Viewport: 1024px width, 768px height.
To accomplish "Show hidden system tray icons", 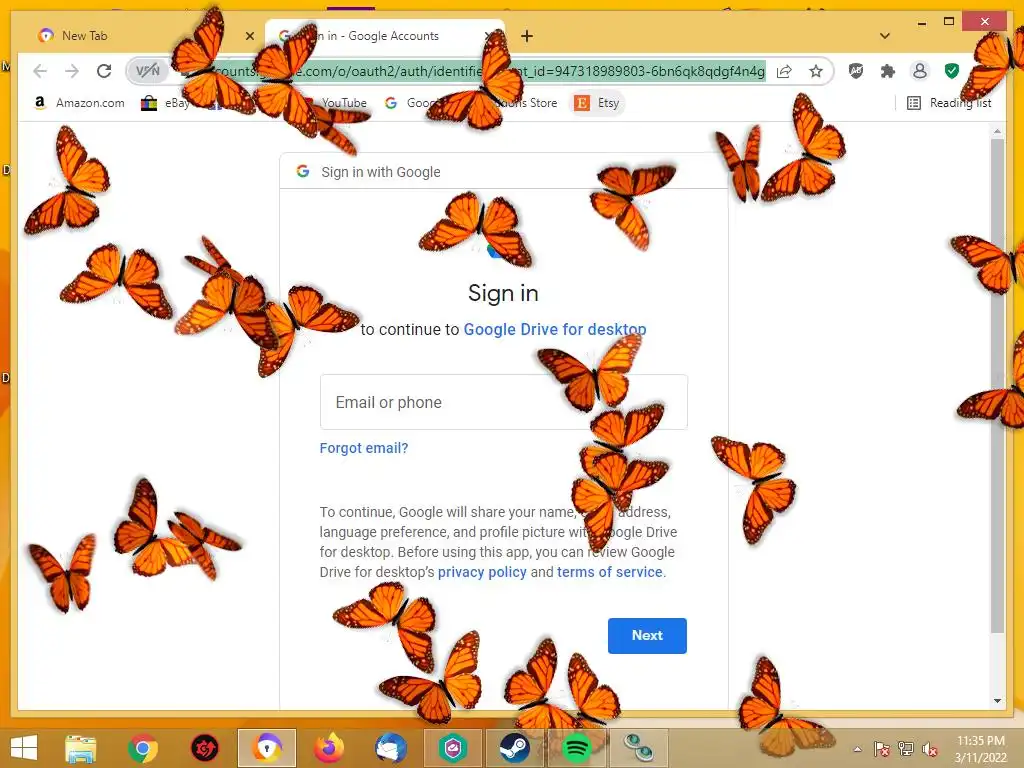I will click(x=857, y=749).
